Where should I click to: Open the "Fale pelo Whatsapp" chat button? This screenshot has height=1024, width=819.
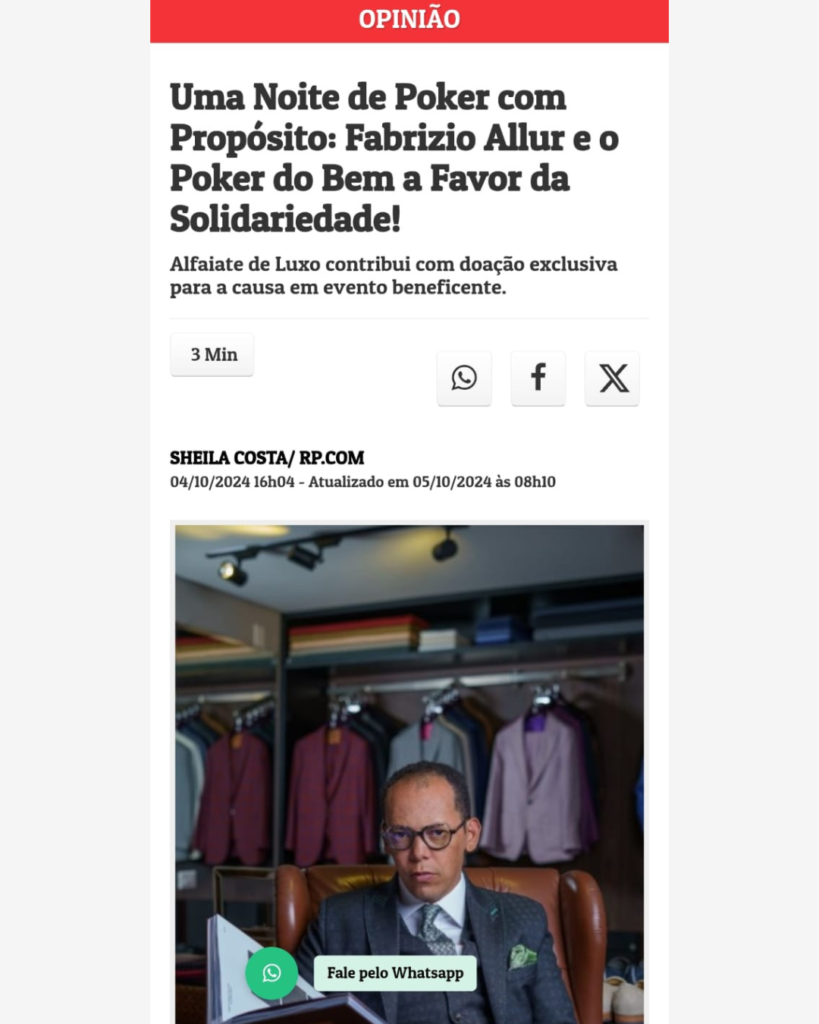395,973
